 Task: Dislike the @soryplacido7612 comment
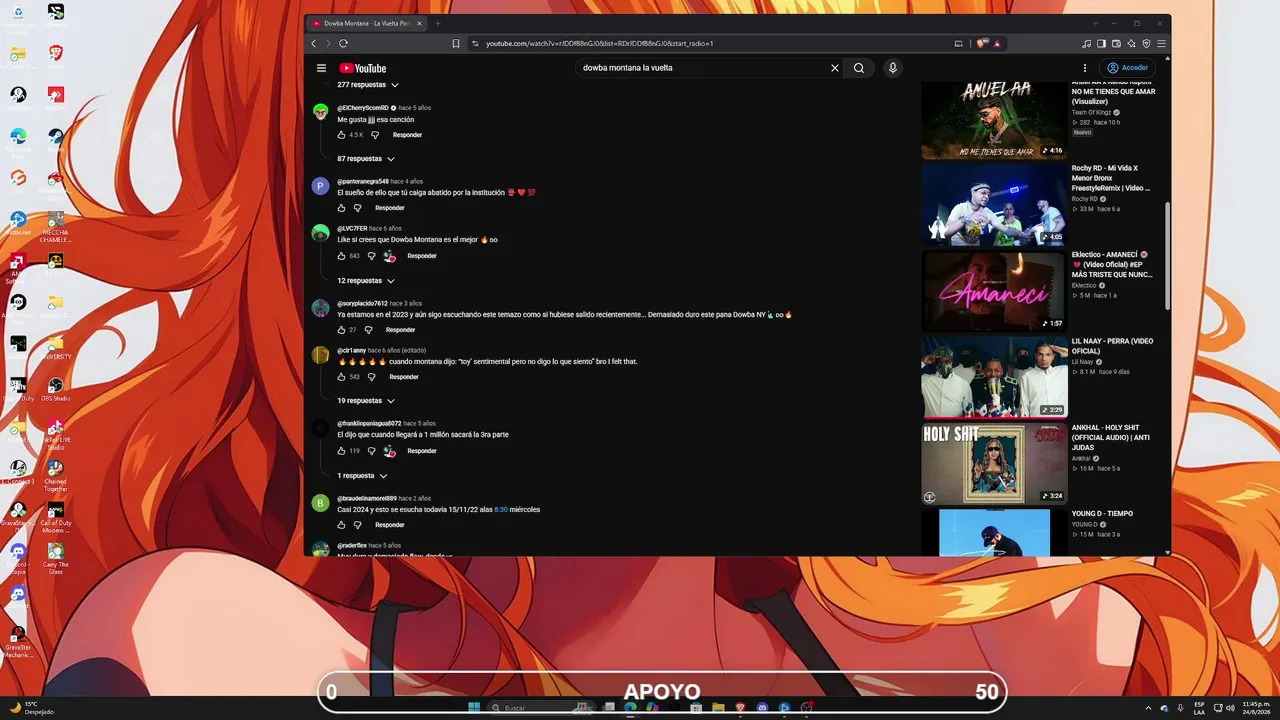368,330
